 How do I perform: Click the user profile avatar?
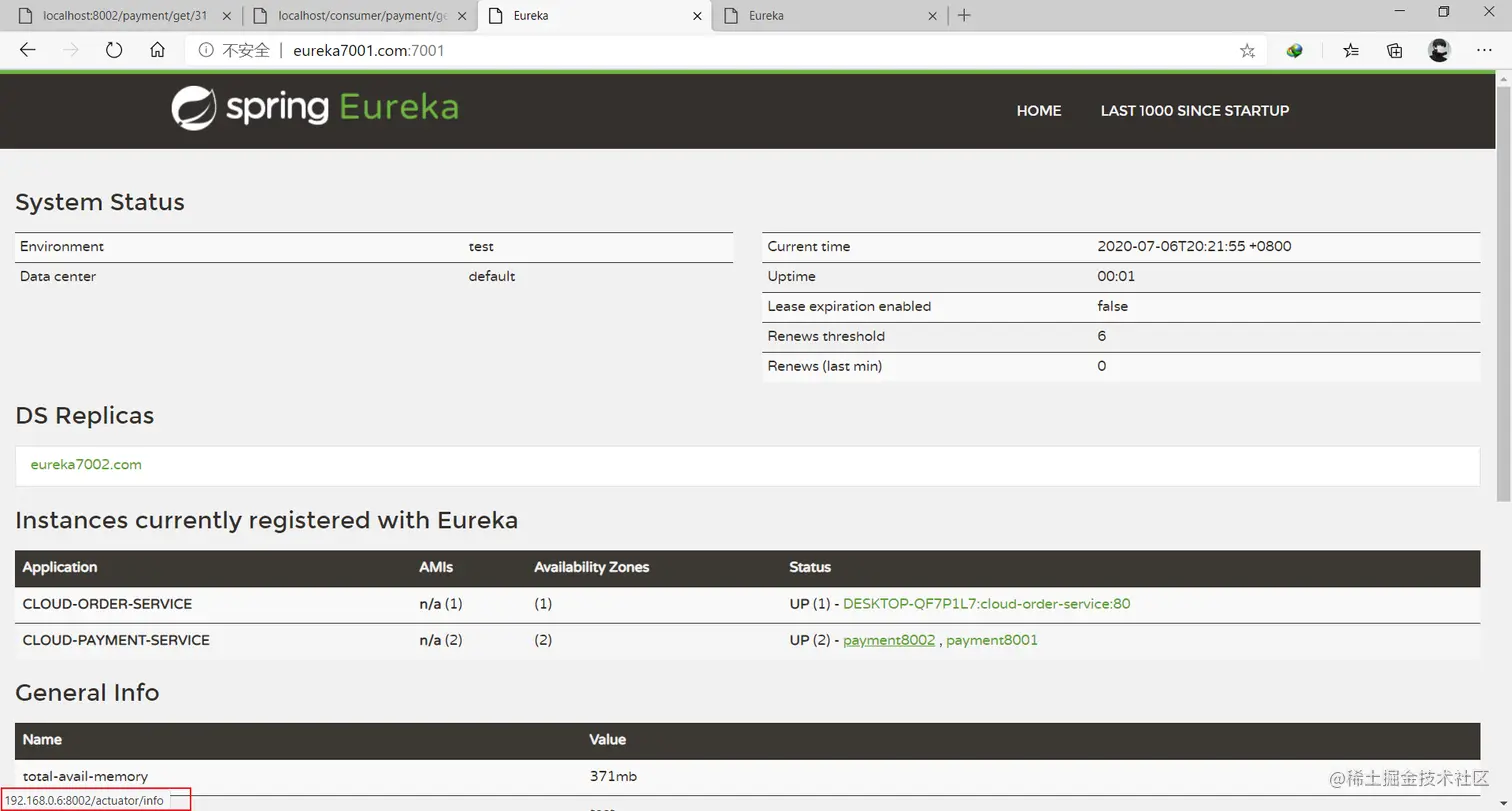pyautogui.click(x=1439, y=51)
